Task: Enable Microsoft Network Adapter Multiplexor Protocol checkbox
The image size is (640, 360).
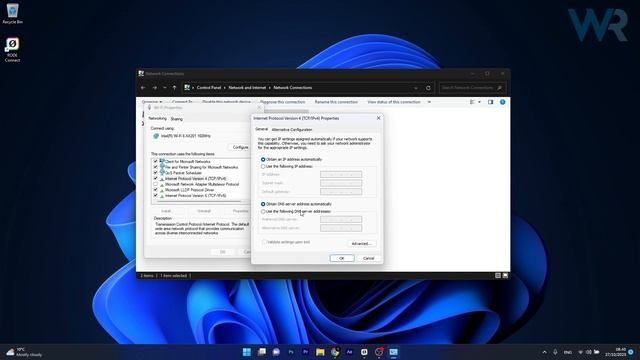Action: click(x=156, y=184)
